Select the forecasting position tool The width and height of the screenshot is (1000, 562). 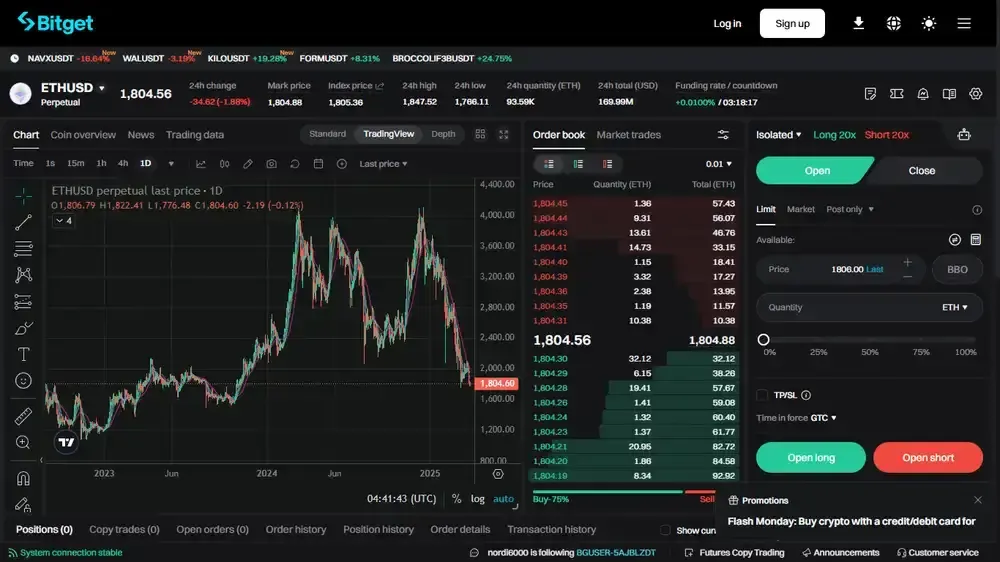coord(24,301)
